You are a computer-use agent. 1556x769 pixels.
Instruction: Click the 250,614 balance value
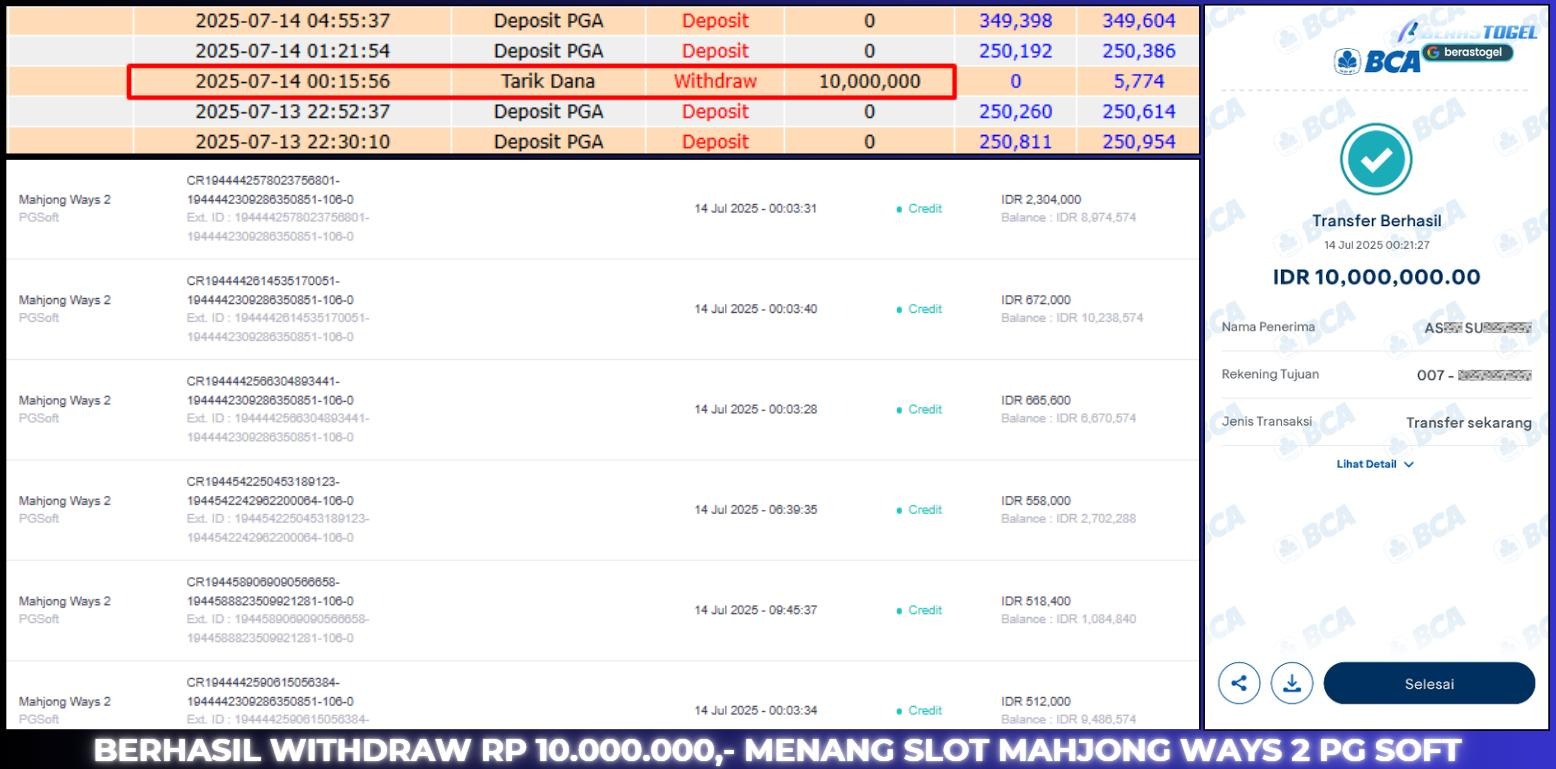pos(1139,111)
